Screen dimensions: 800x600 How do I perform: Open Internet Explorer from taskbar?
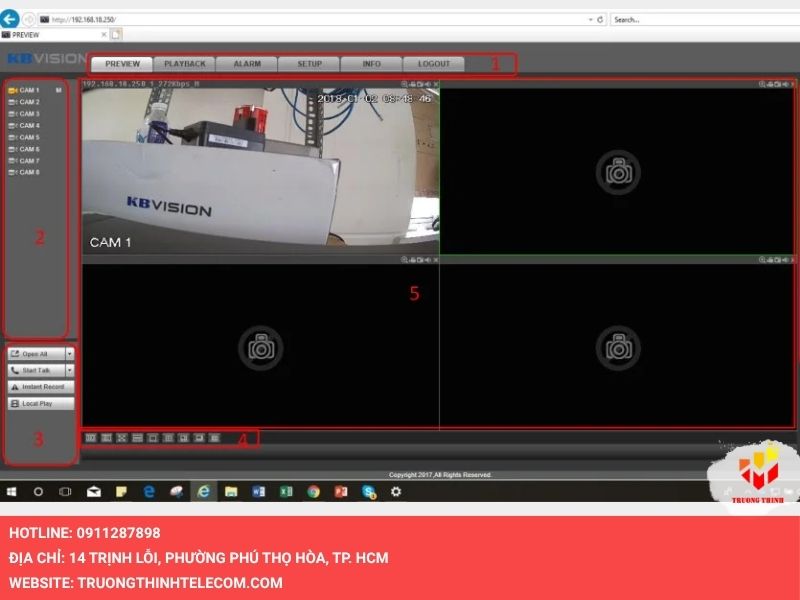204,491
